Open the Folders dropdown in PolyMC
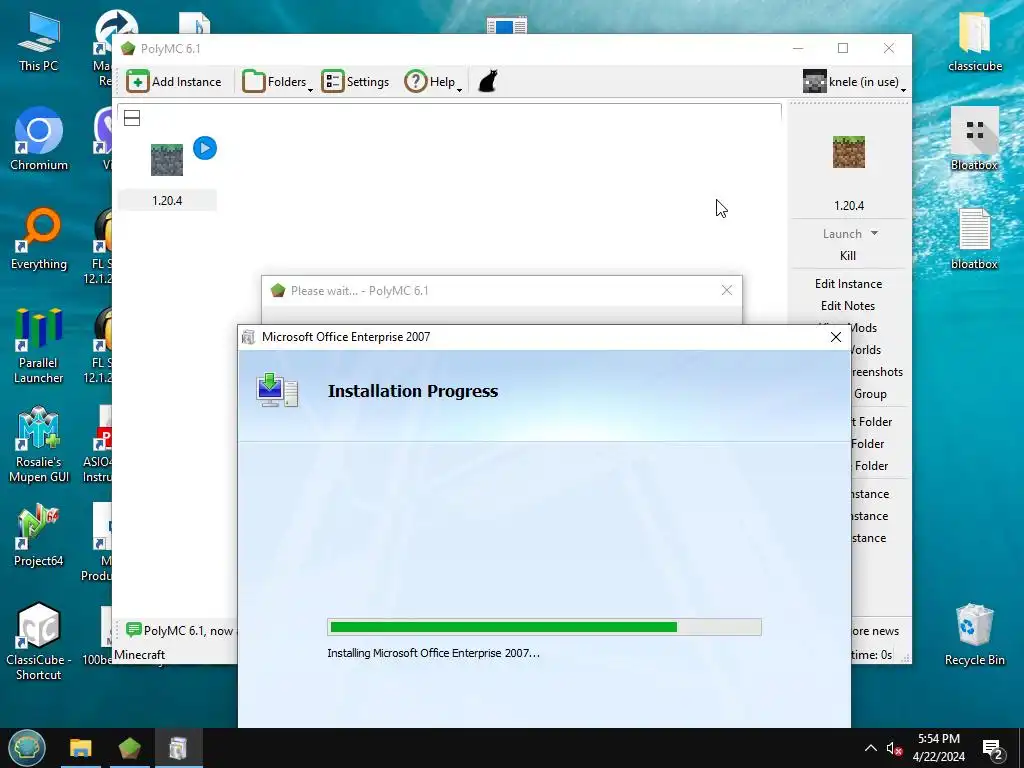 pos(278,82)
